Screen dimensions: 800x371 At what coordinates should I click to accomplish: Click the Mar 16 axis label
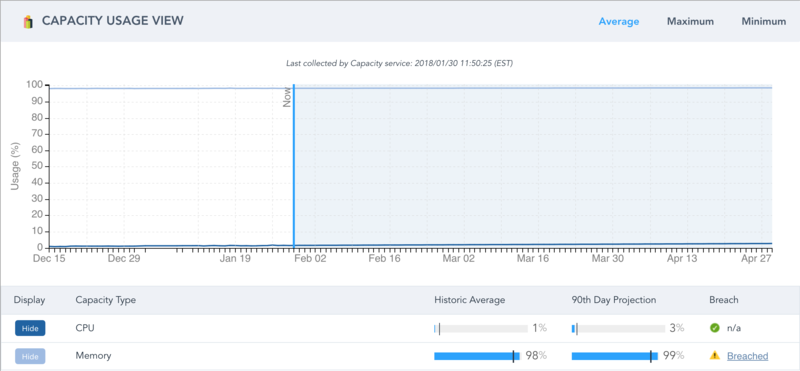[x=533, y=259]
